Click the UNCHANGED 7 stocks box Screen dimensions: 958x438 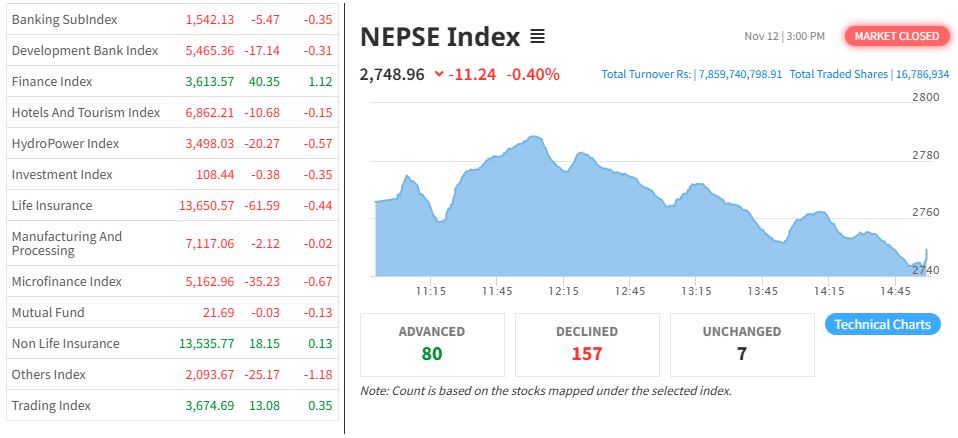742,343
